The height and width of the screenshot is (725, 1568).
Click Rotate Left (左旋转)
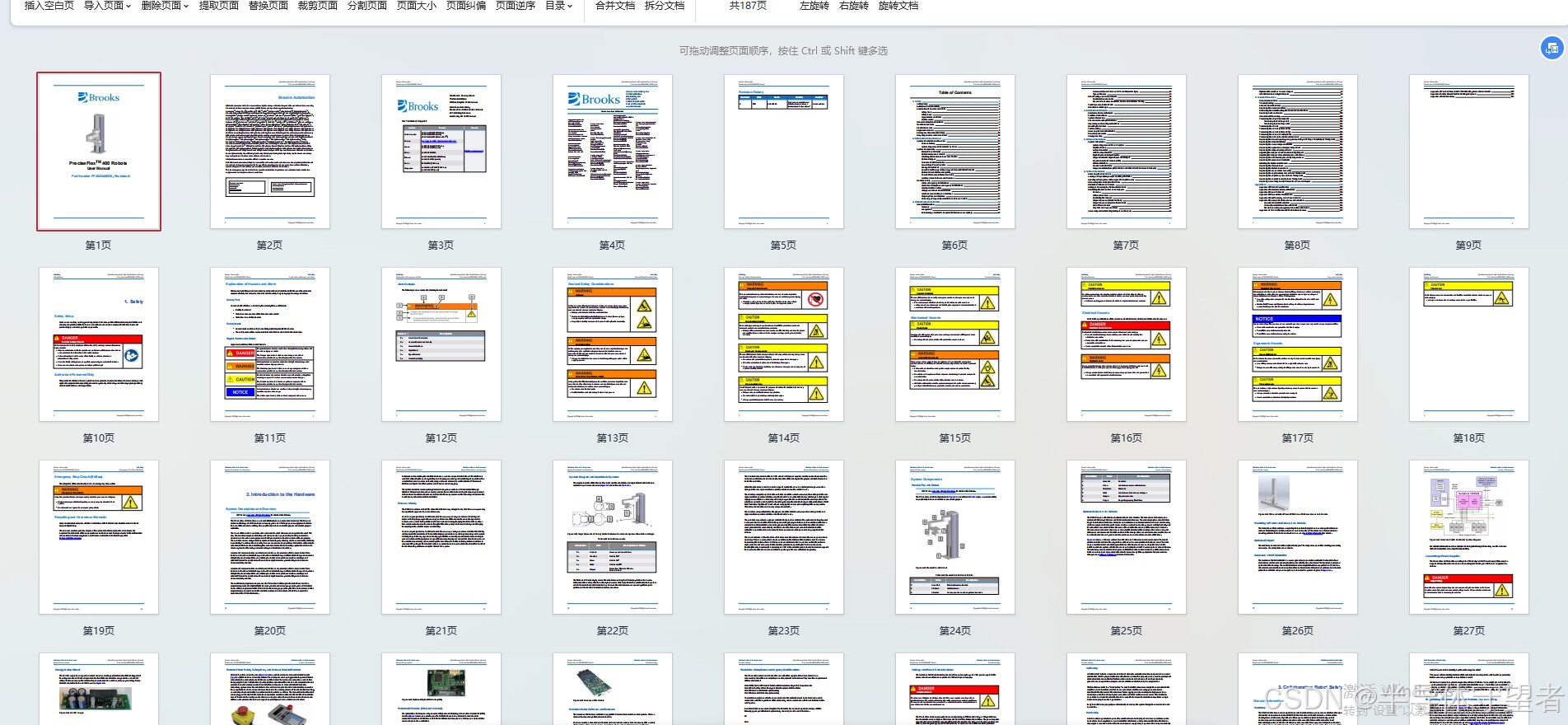click(814, 6)
